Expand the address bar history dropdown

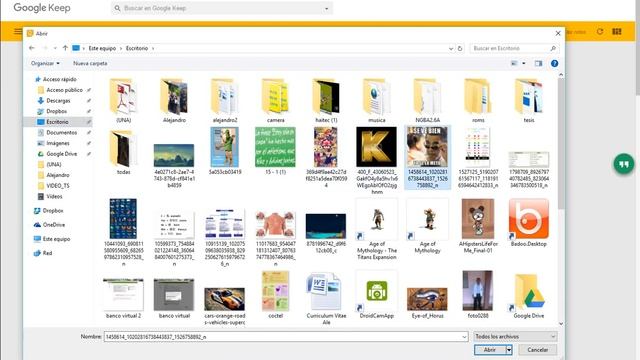(x=451, y=48)
